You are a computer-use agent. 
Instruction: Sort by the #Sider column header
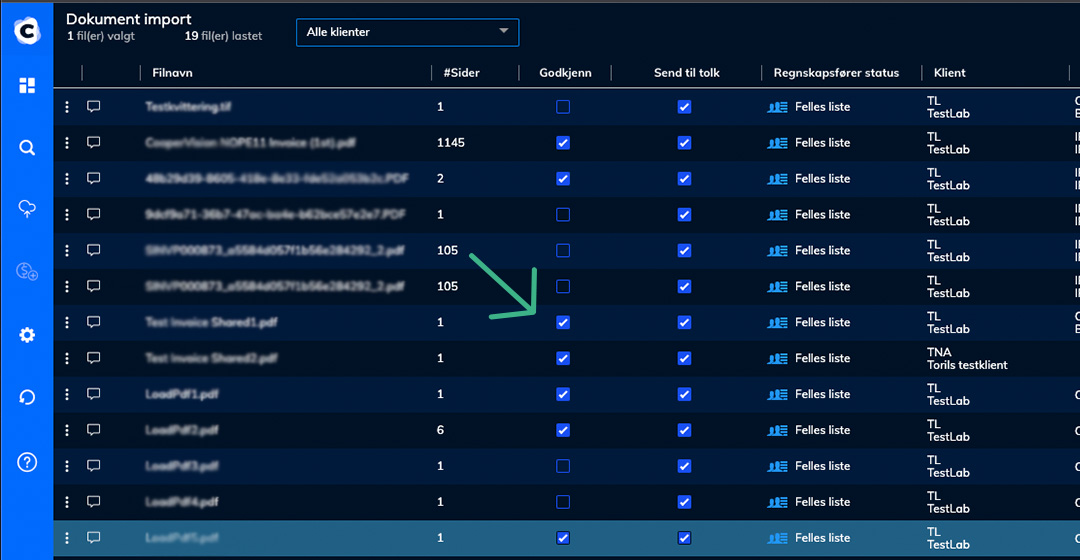click(460, 73)
